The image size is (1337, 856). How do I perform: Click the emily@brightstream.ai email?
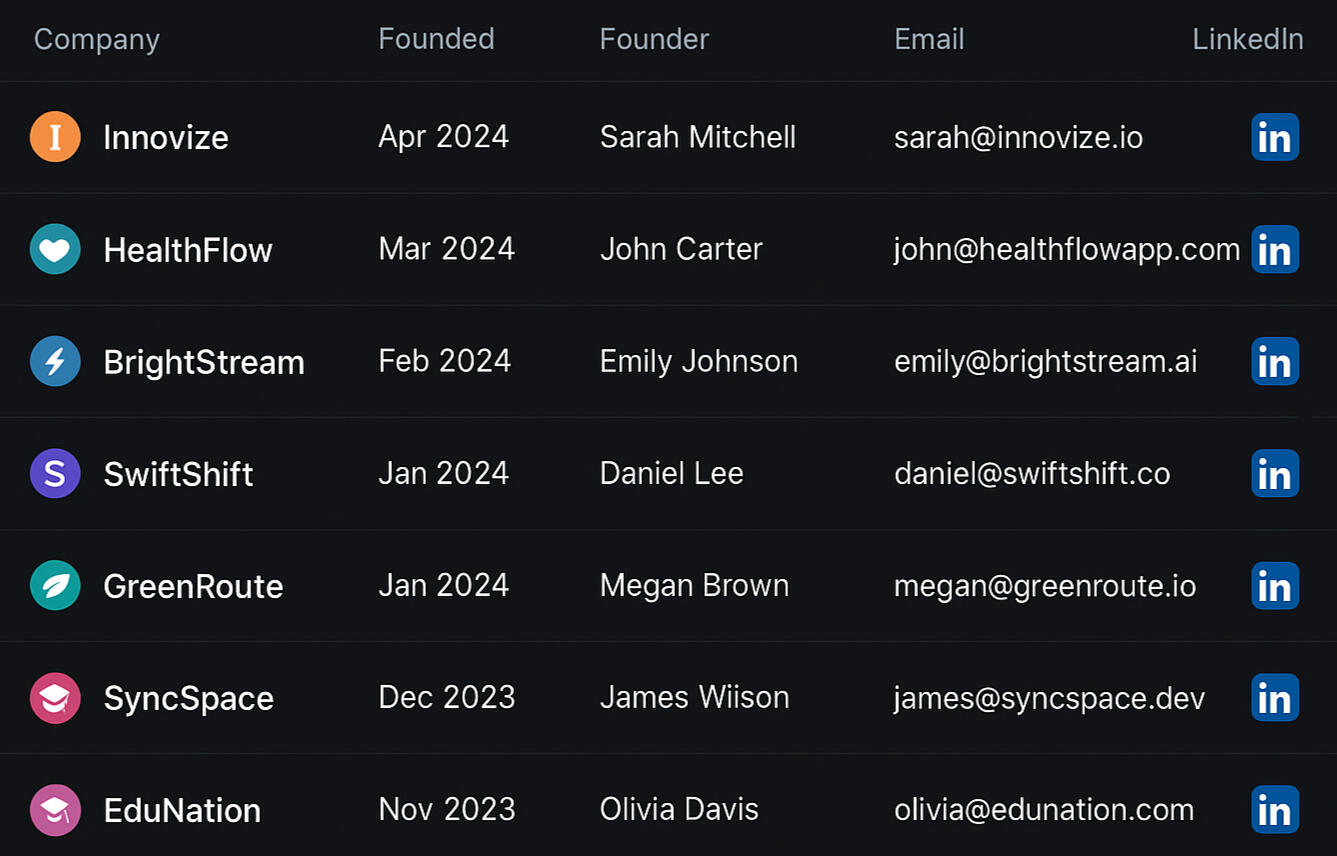pyautogui.click(x=1045, y=361)
